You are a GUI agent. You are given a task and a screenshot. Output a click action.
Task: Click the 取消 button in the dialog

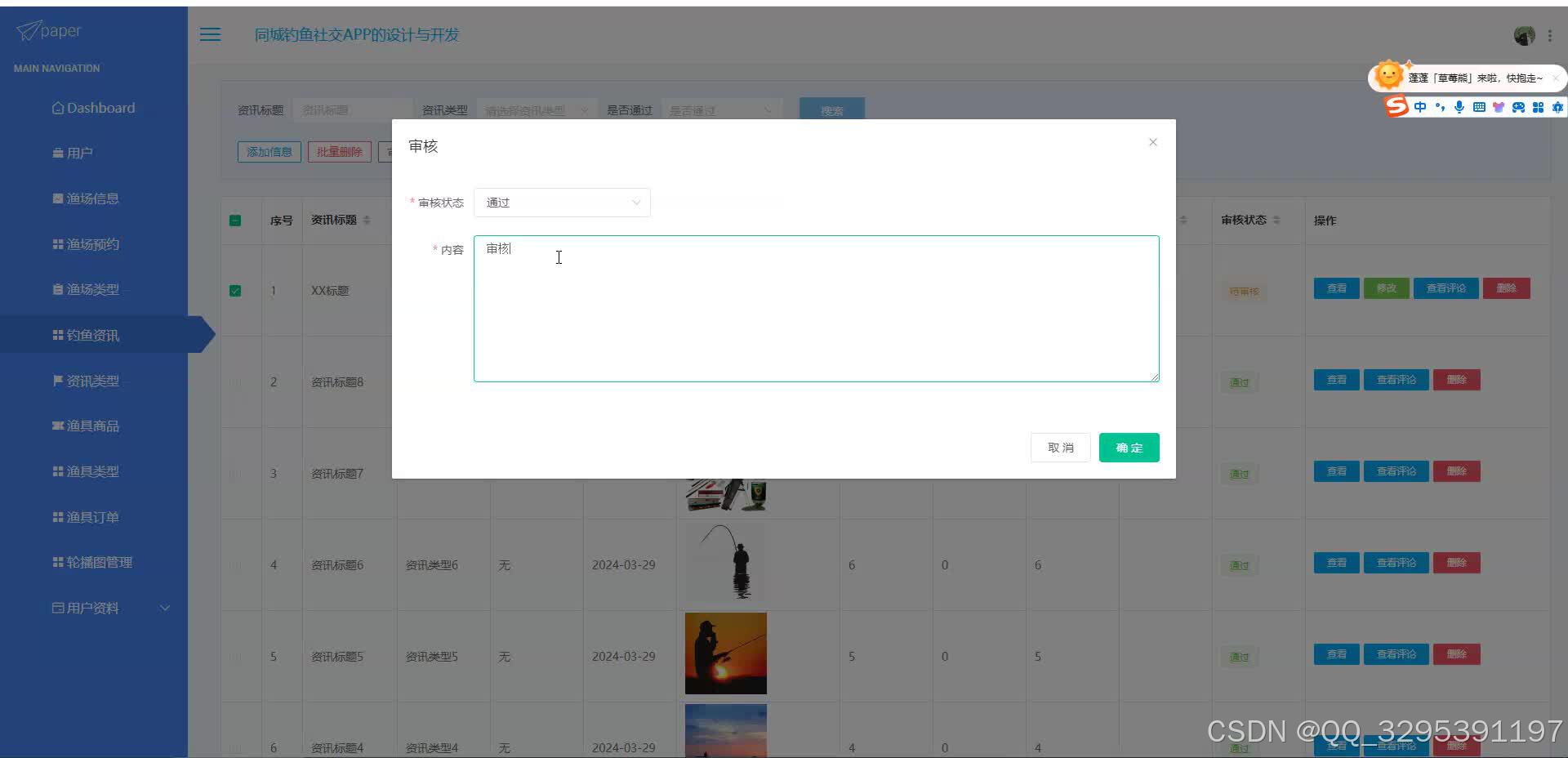(1060, 448)
